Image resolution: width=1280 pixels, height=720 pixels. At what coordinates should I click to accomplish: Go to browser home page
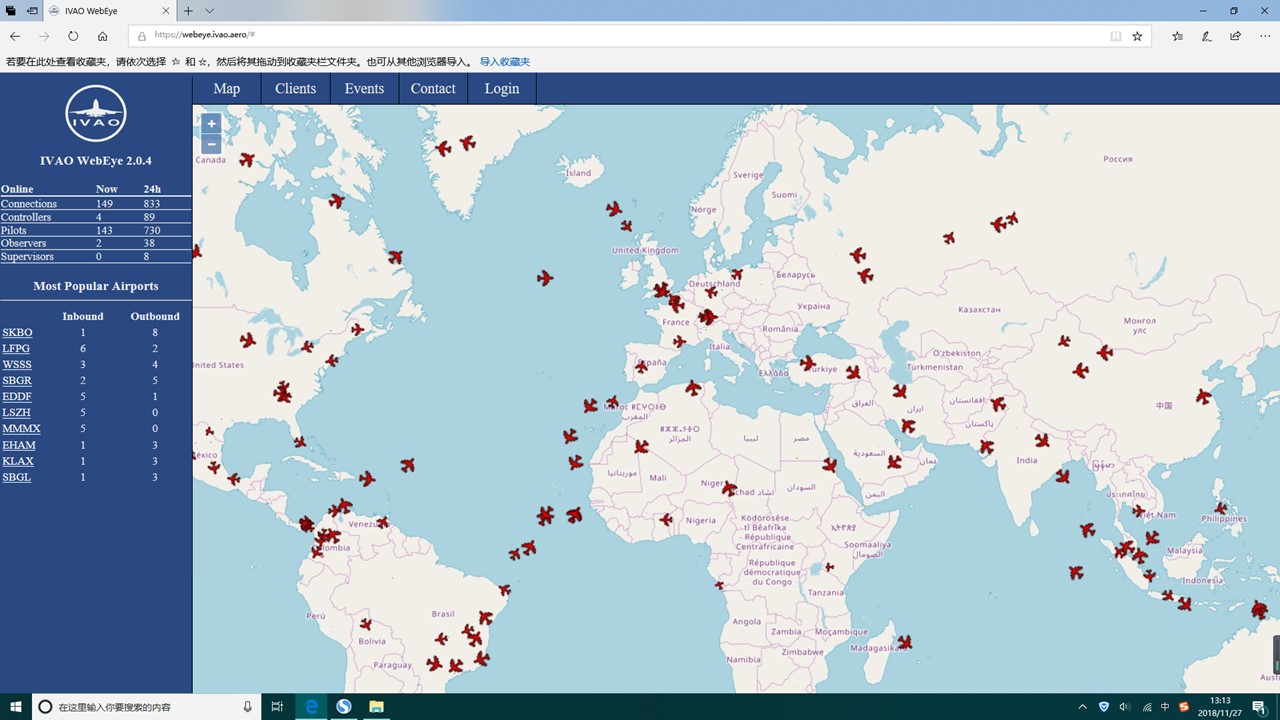(x=102, y=36)
